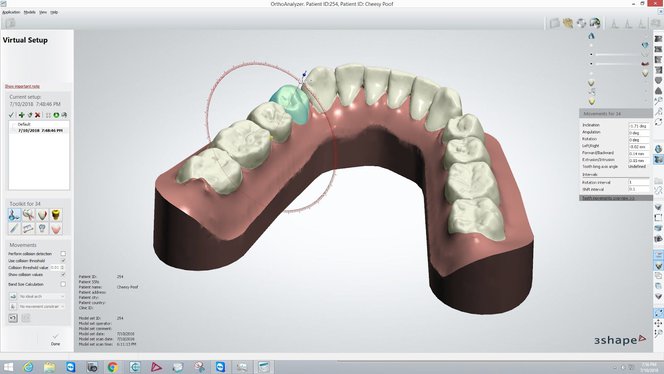Open Chrome from the Windows taskbar
The height and width of the screenshot is (374, 664).
pyautogui.click(x=113, y=367)
